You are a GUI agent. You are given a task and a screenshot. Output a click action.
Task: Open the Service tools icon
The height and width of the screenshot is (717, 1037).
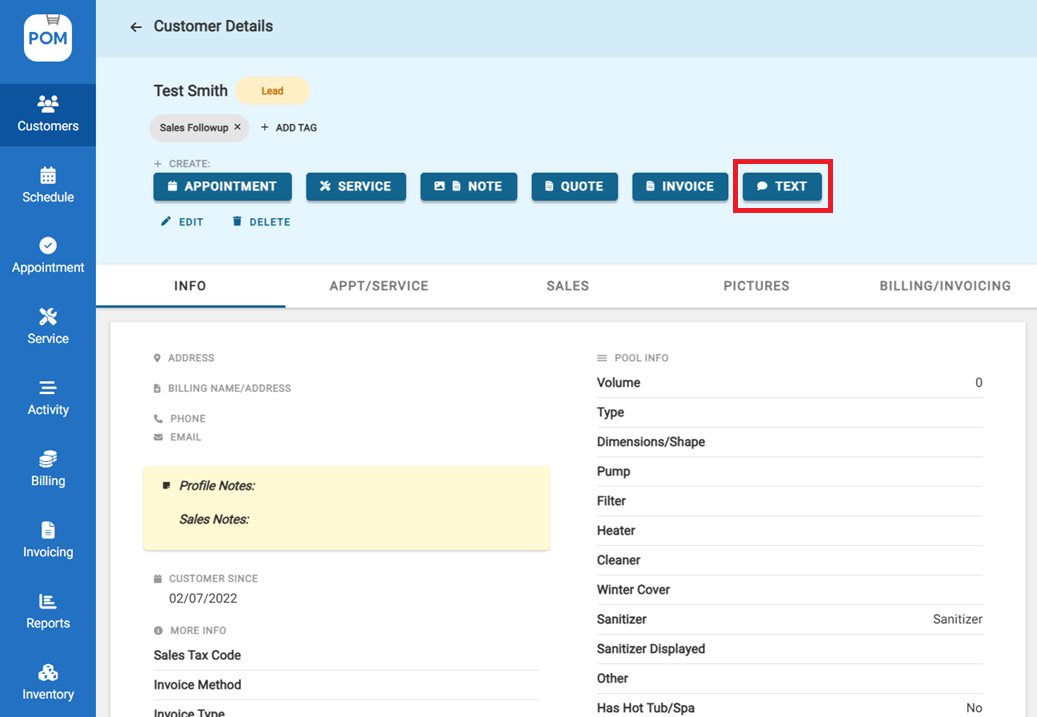[x=48, y=317]
